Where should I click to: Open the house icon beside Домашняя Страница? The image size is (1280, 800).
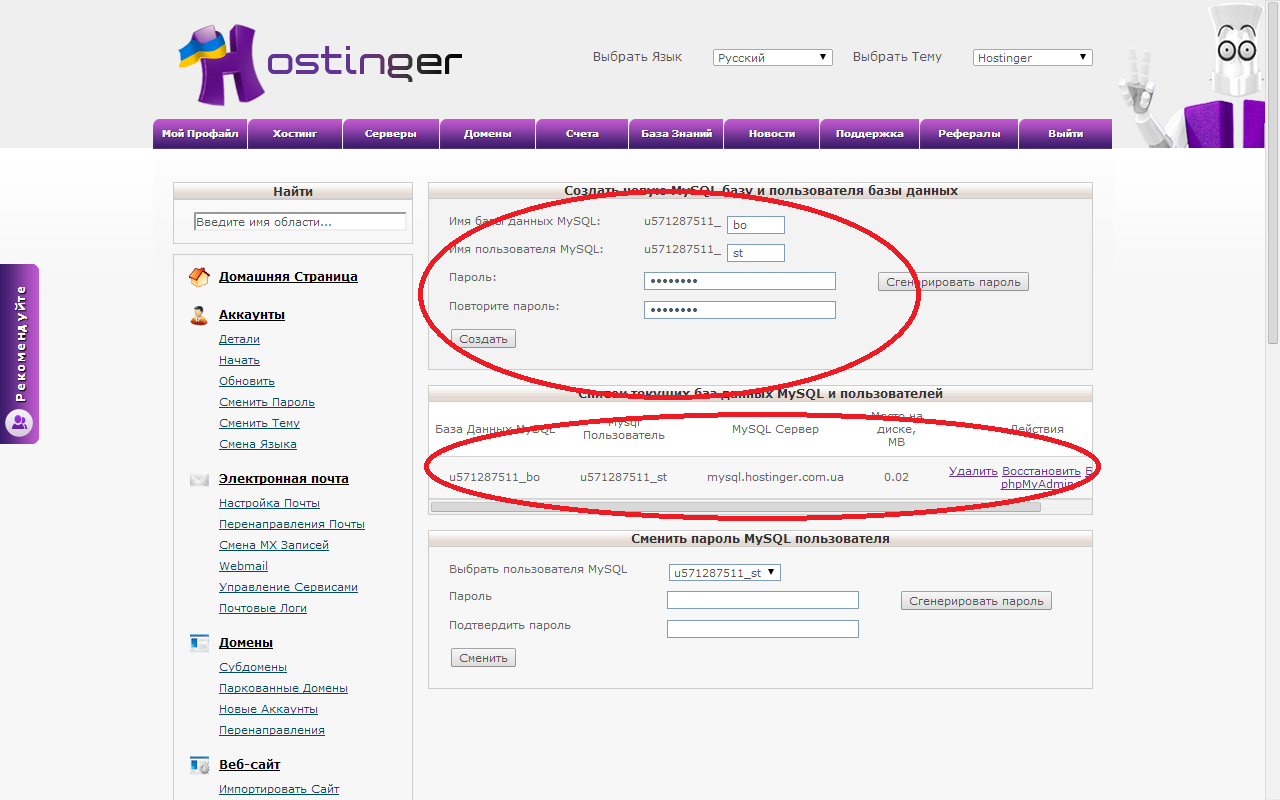(199, 277)
